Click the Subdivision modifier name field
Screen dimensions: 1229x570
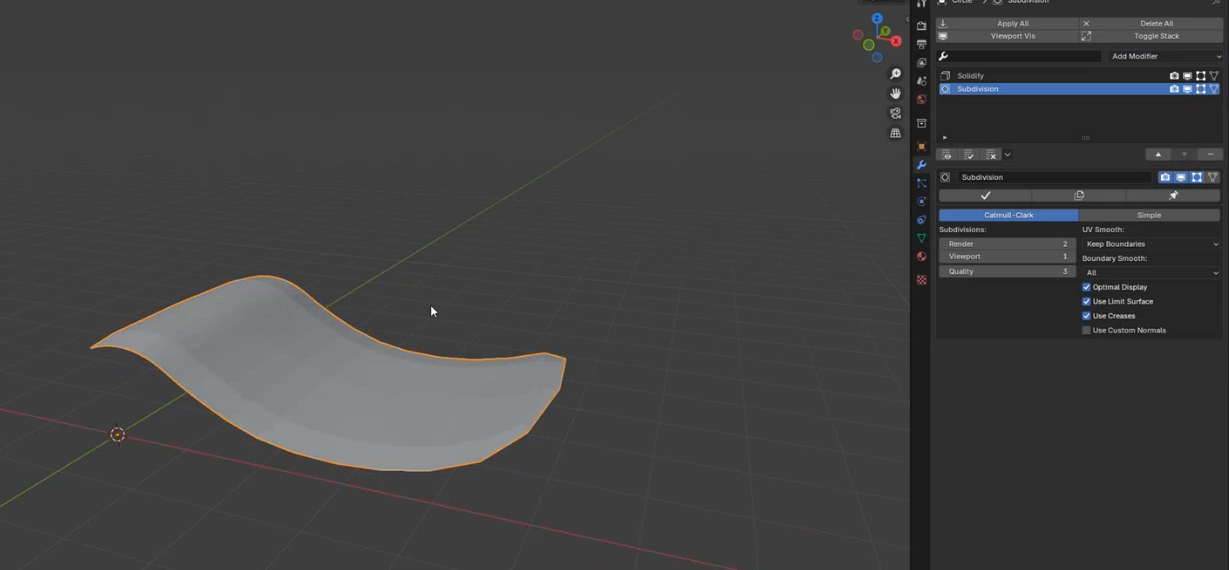1054,177
